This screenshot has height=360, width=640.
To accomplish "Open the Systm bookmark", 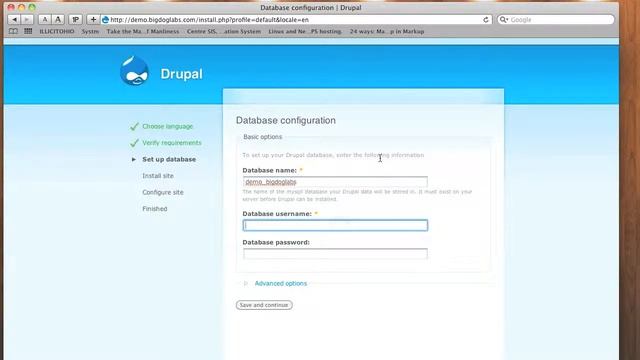I will (x=90, y=31).
